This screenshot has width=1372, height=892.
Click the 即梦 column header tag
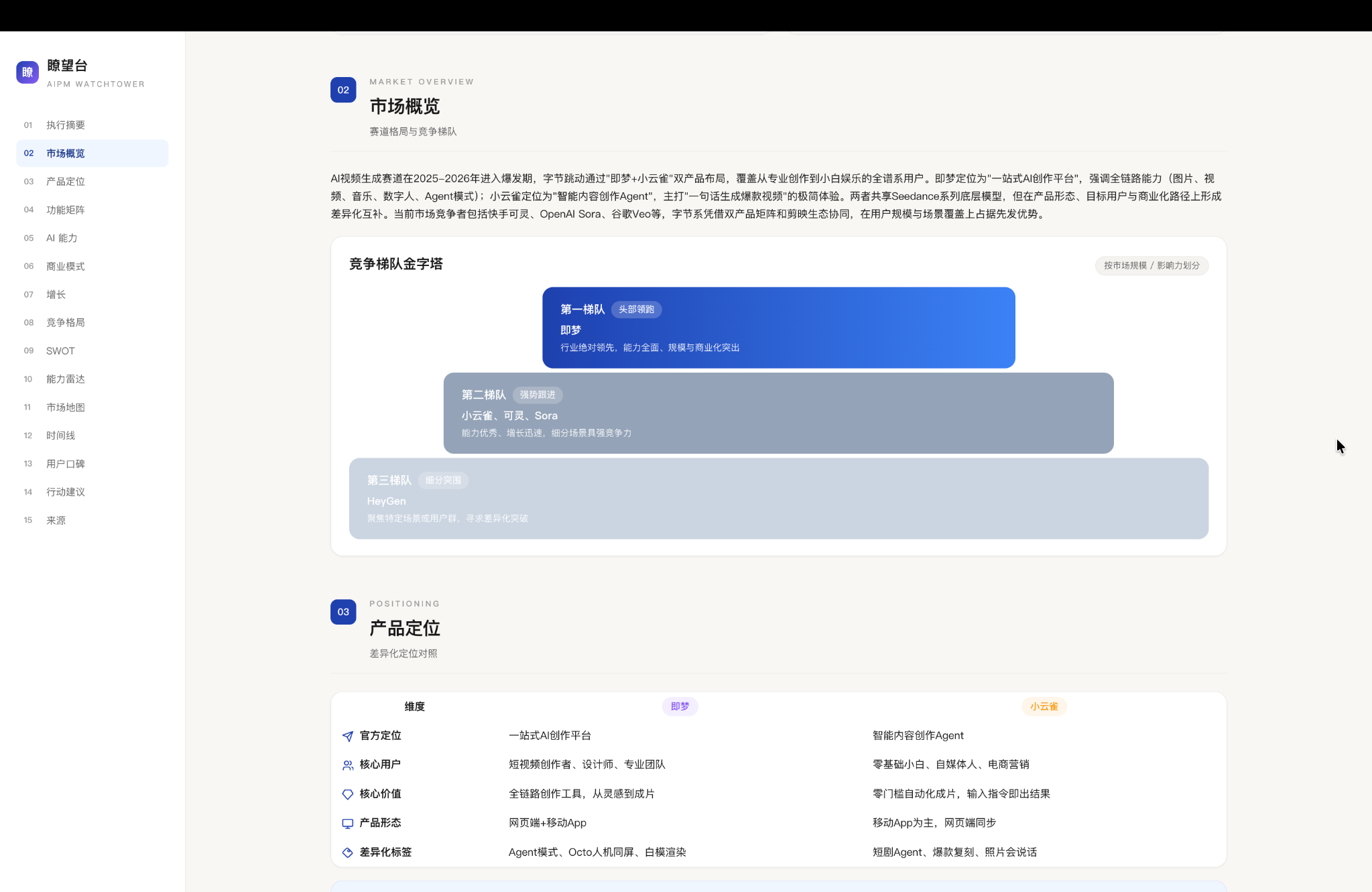[680, 706]
